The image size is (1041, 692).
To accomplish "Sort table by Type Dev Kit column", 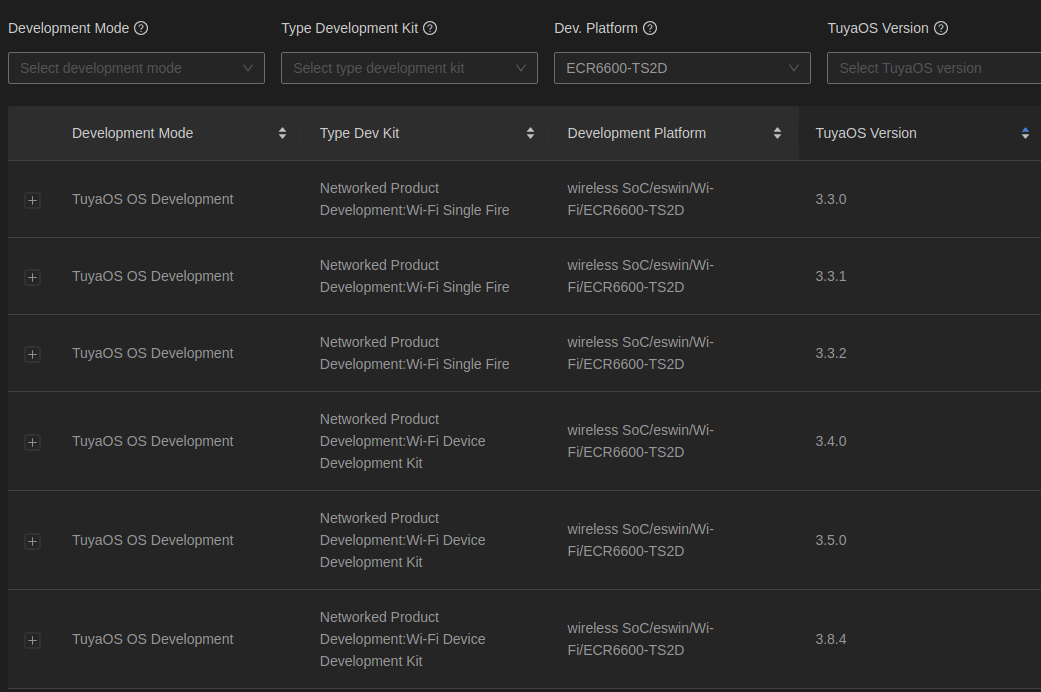I will [x=530, y=133].
